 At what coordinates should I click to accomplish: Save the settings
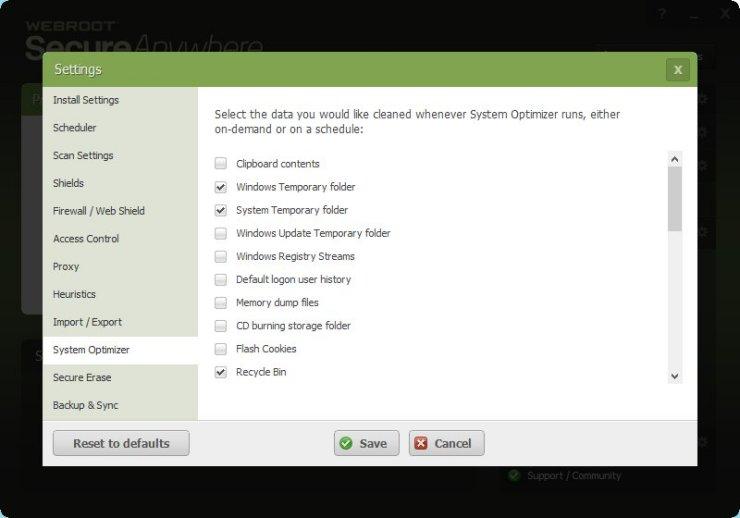366,443
